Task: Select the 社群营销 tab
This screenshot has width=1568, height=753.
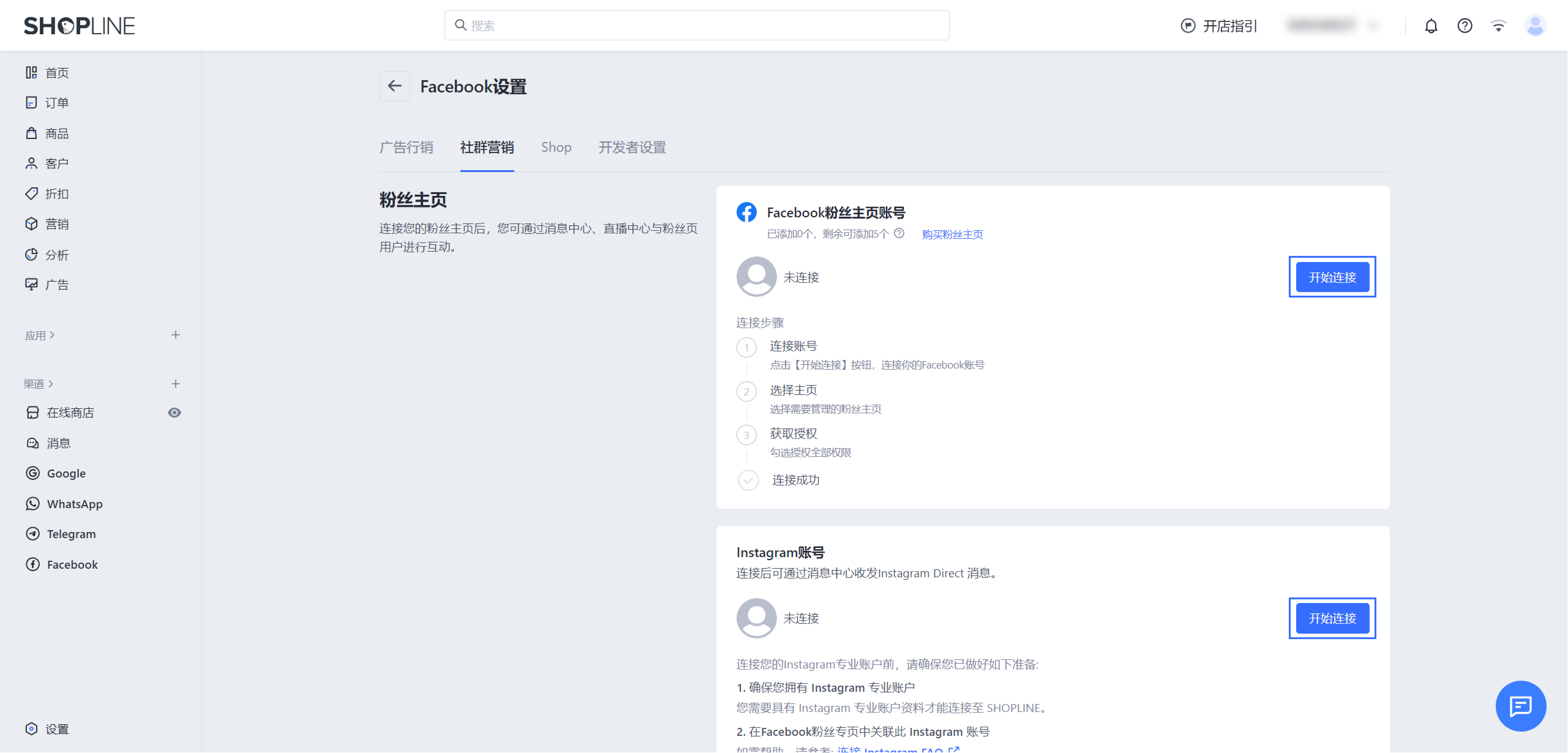Action: [x=487, y=147]
